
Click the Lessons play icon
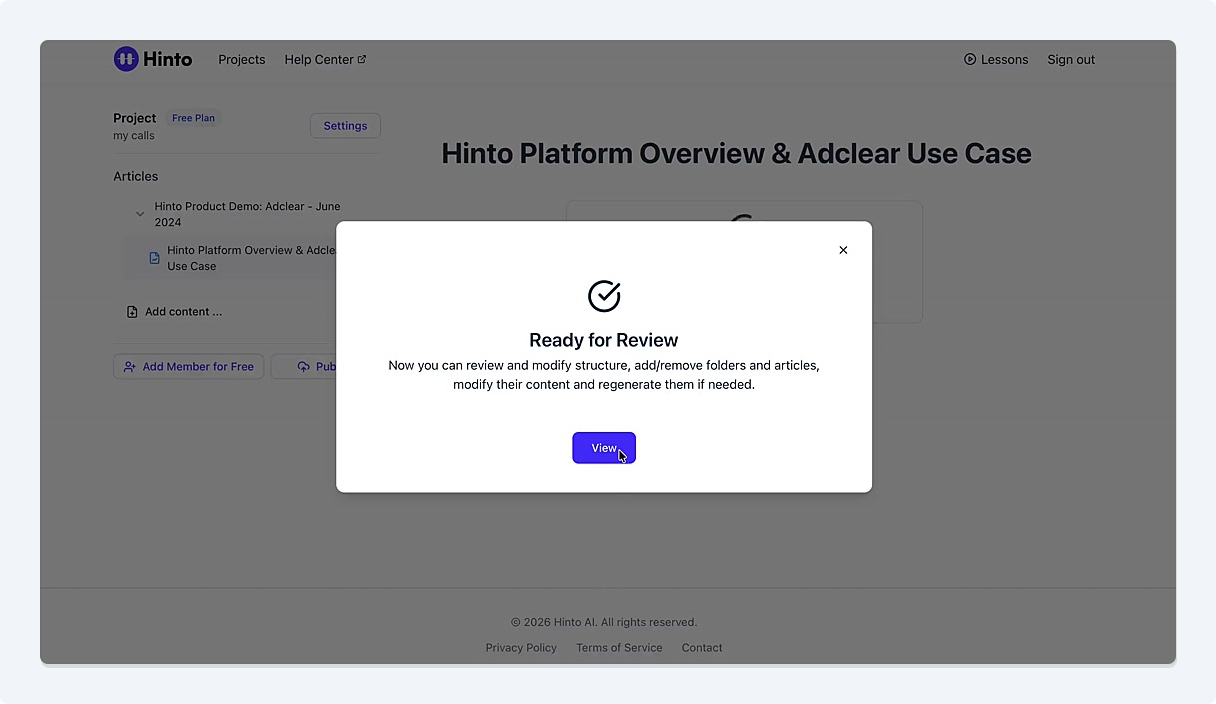pyautogui.click(x=970, y=60)
